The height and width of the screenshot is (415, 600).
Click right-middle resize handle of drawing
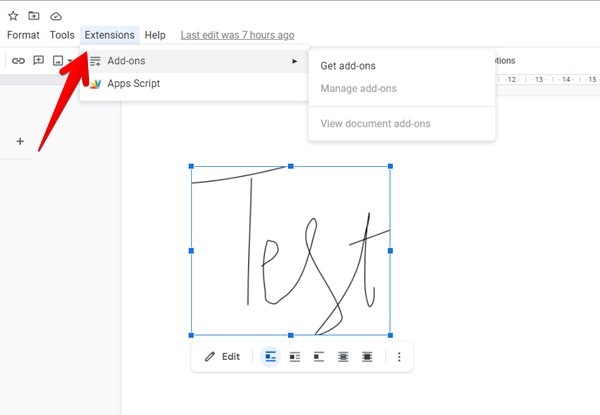(x=390, y=251)
